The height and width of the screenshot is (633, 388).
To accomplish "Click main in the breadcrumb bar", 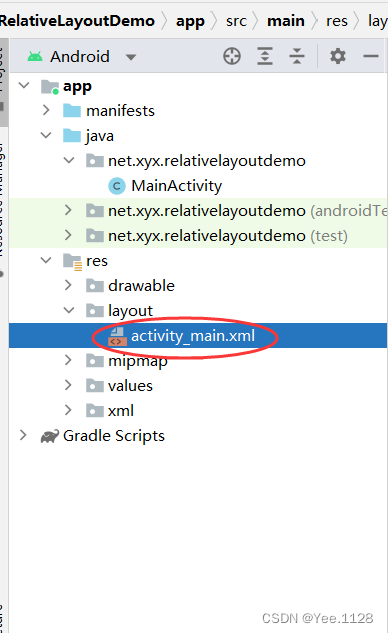I will [x=286, y=21].
